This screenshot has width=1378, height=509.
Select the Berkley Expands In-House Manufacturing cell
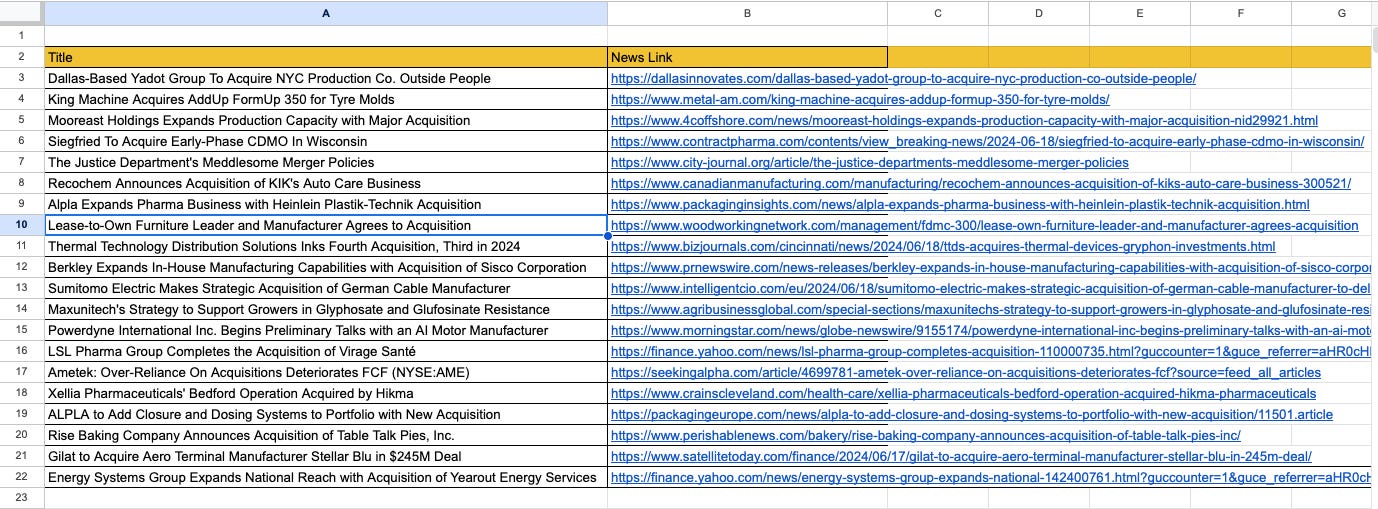(x=326, y=267)
